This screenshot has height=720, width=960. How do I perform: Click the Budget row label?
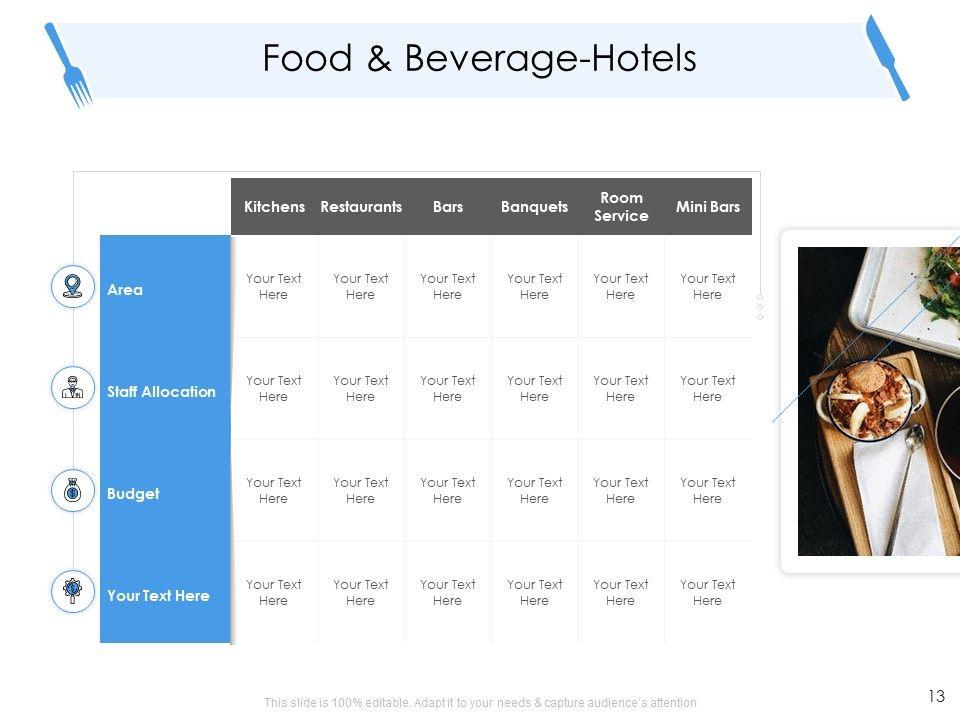(x=133, y=494)
